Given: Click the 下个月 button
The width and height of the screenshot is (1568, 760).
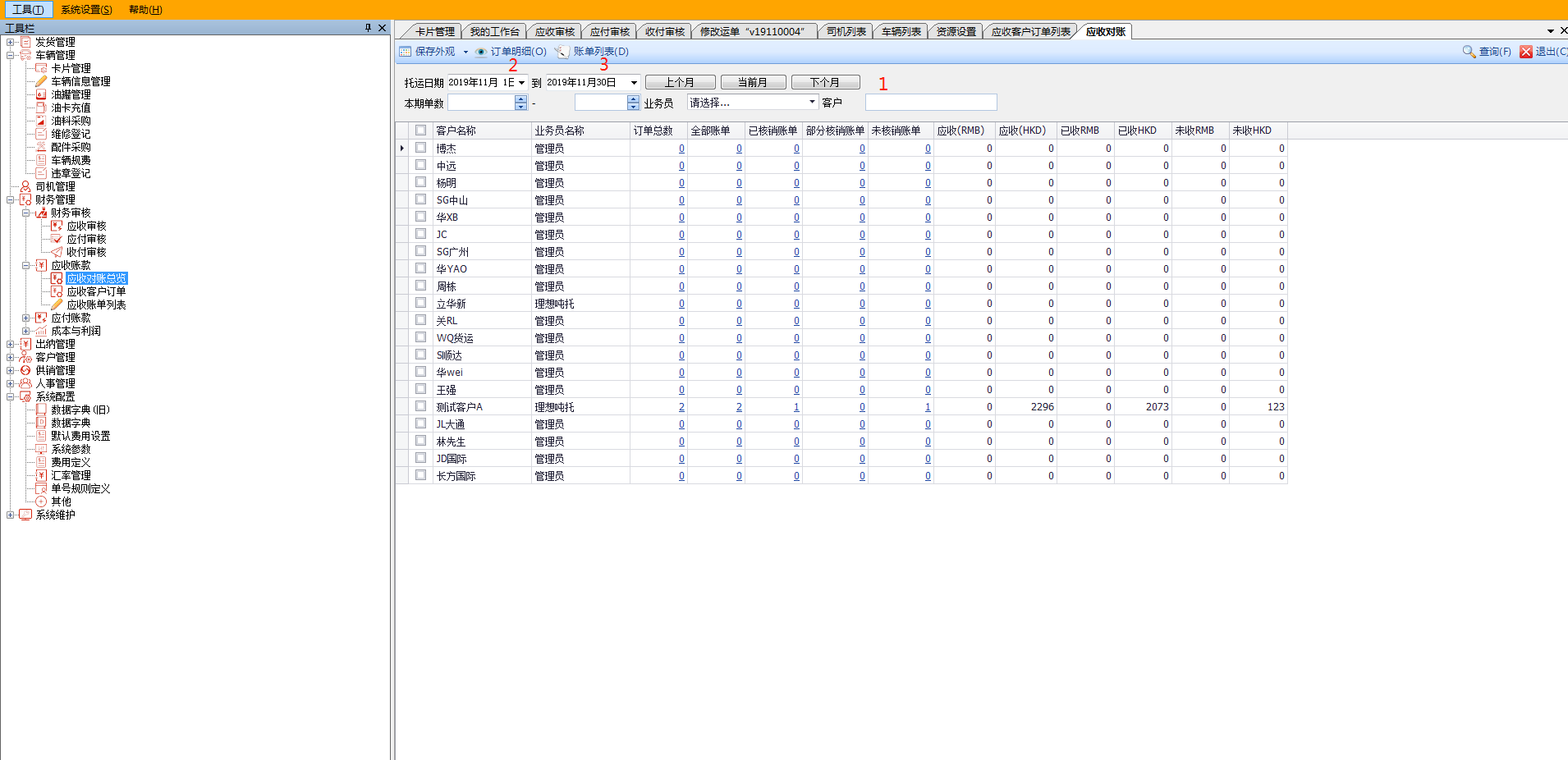Looking at the screenshot, I should click(825, 82).
